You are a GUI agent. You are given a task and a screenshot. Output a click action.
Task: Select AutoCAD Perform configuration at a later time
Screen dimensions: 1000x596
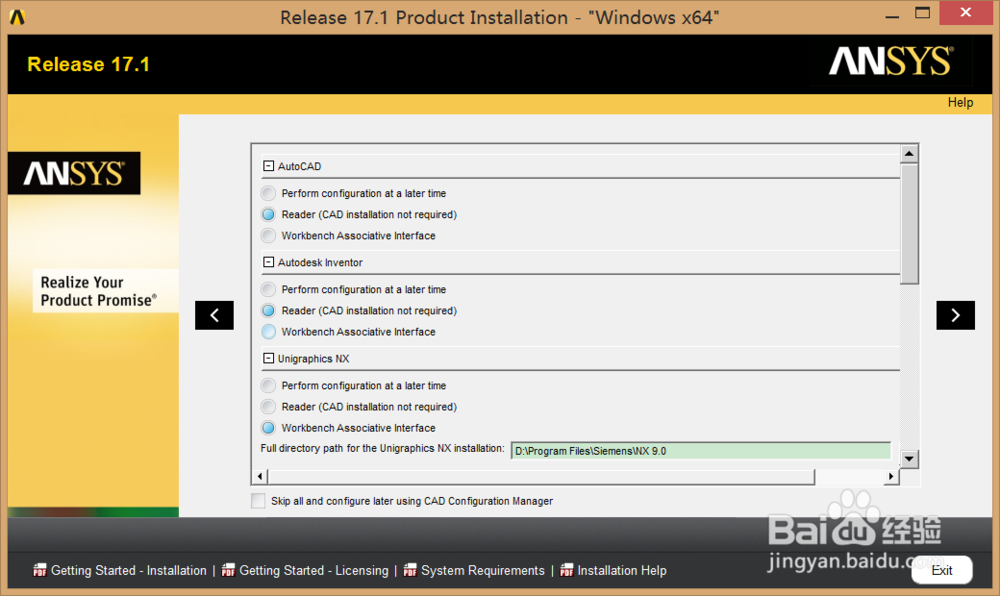(x=268, y=193)
